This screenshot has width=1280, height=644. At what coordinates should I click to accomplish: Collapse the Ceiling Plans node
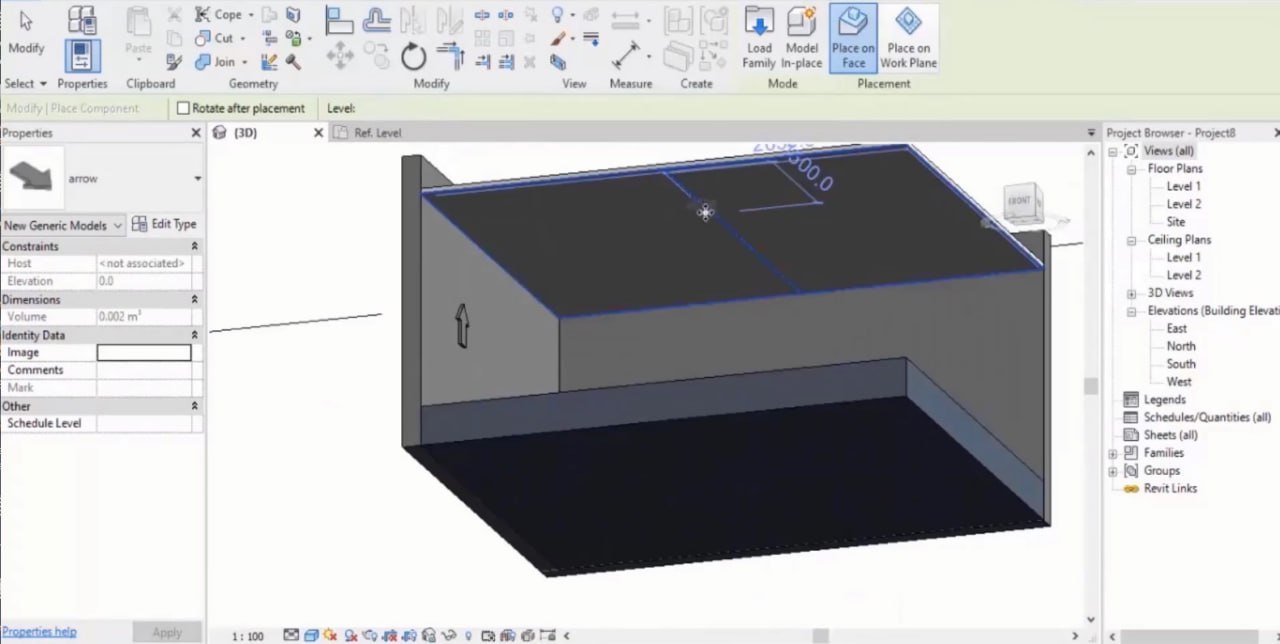(x=1132, y=241)
